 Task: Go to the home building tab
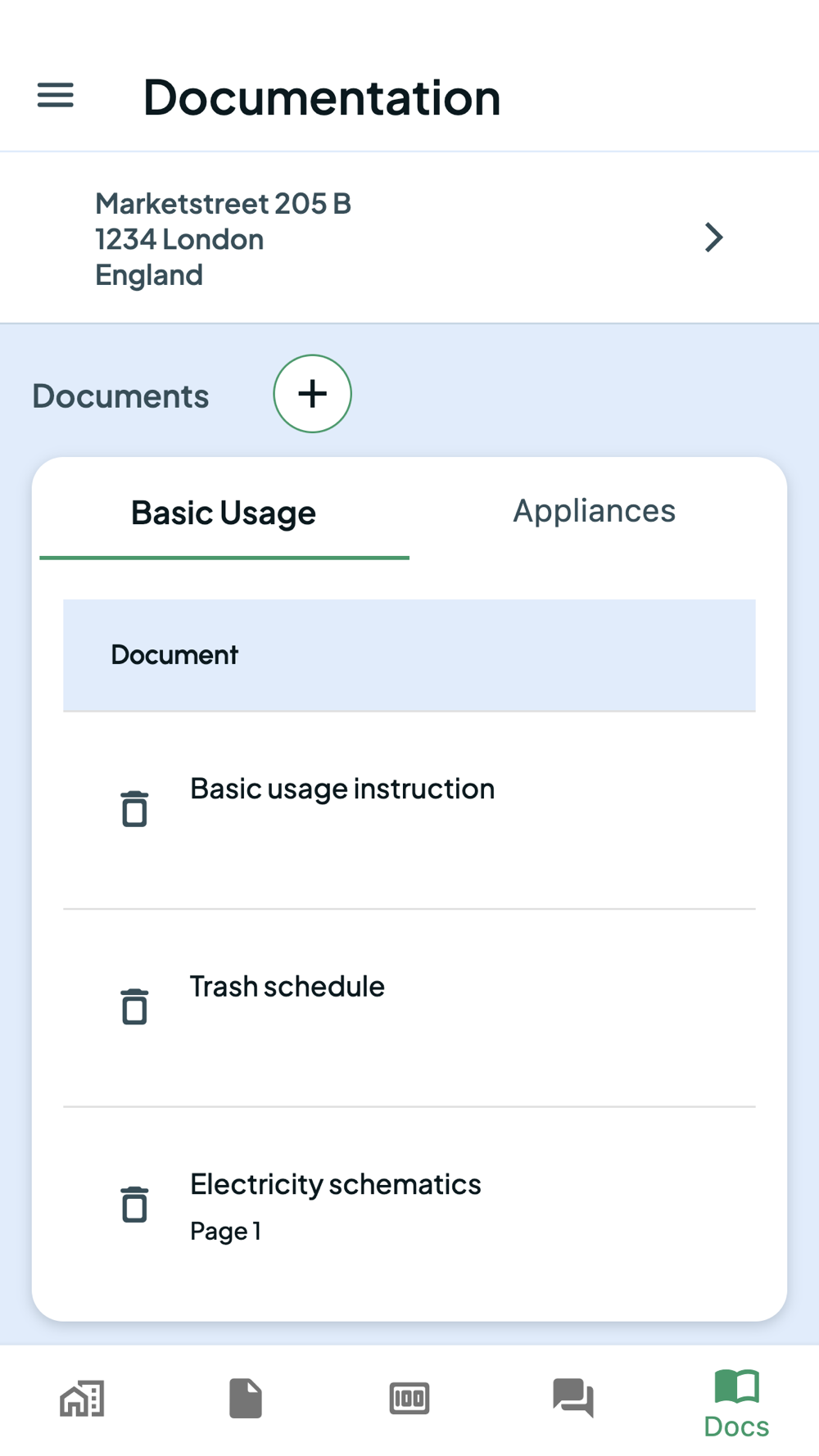pyautogui.click(x=82, y=1398)
